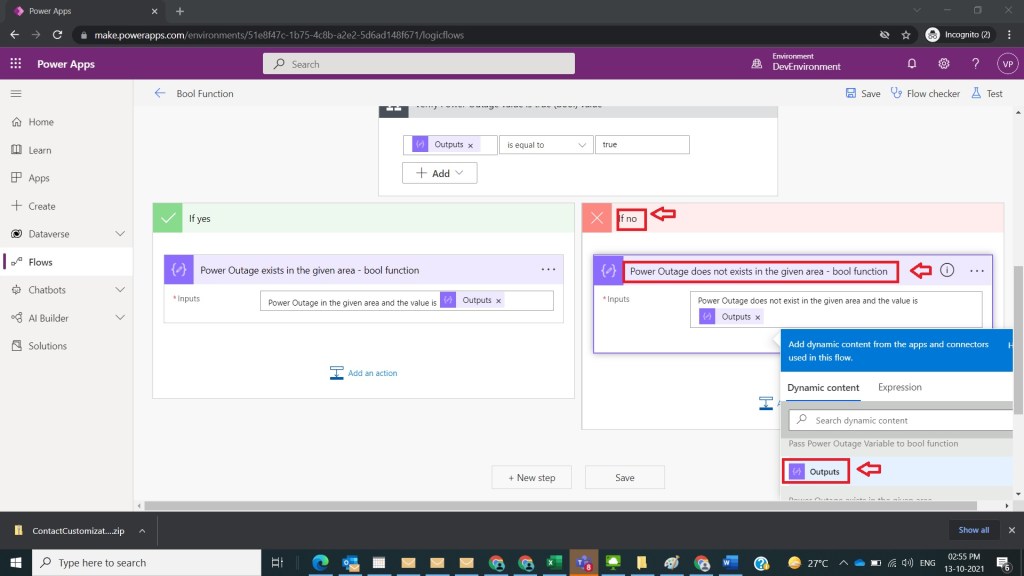Switch to the Expression tab

point(899,388)
